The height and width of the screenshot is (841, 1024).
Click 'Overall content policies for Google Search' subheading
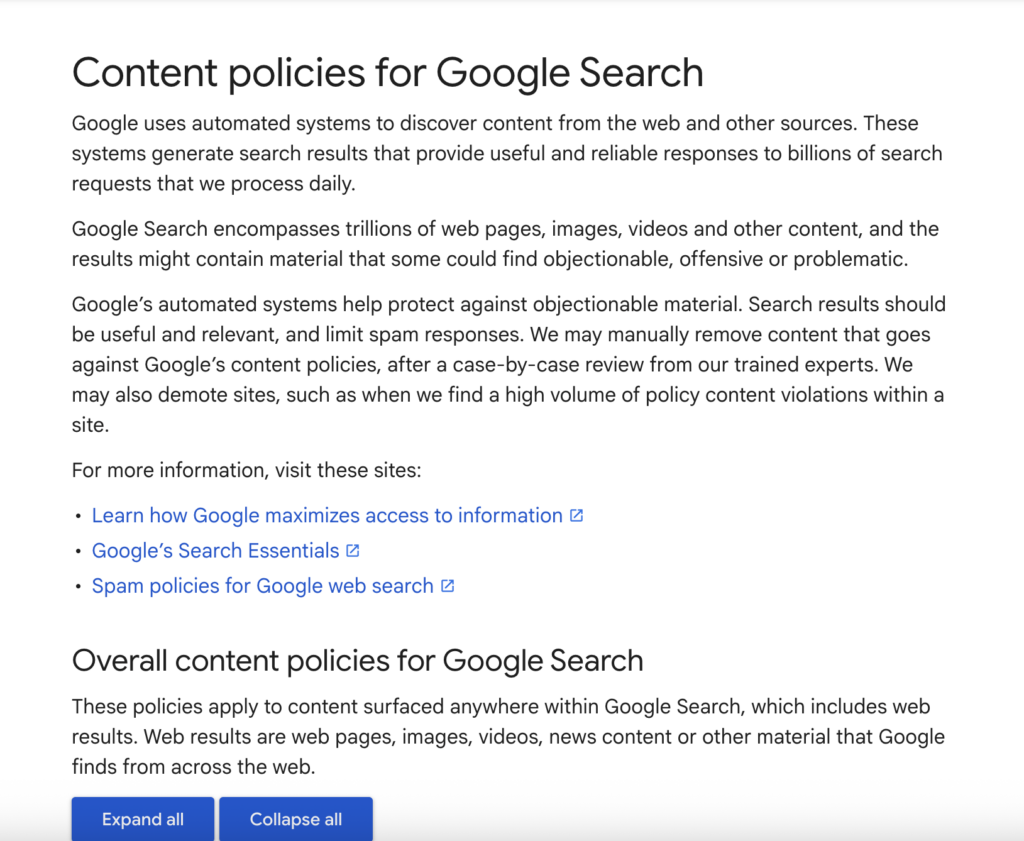(357, 661)
